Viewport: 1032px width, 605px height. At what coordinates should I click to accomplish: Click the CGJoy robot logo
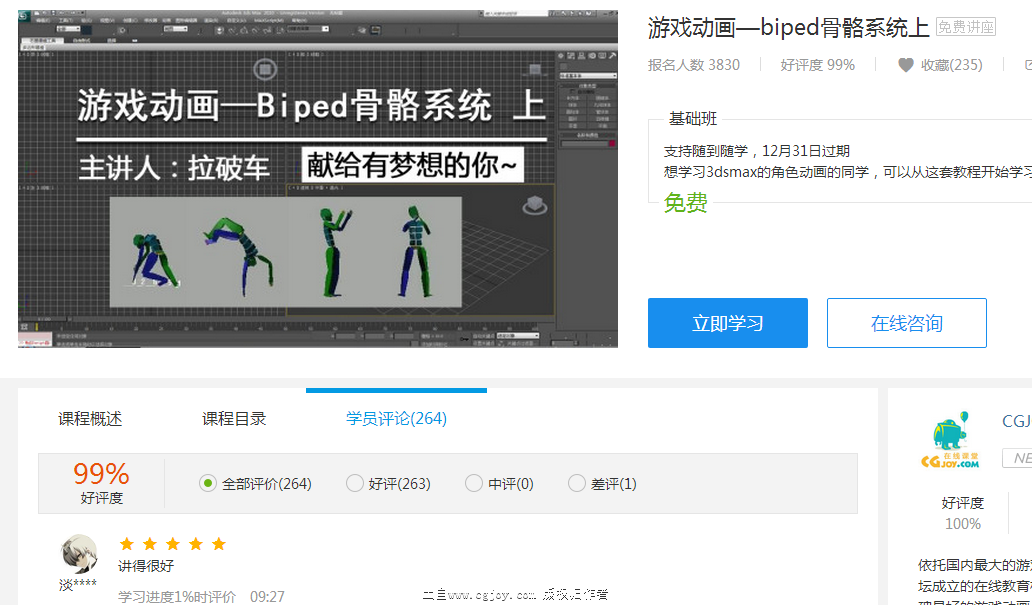[949, 441]
